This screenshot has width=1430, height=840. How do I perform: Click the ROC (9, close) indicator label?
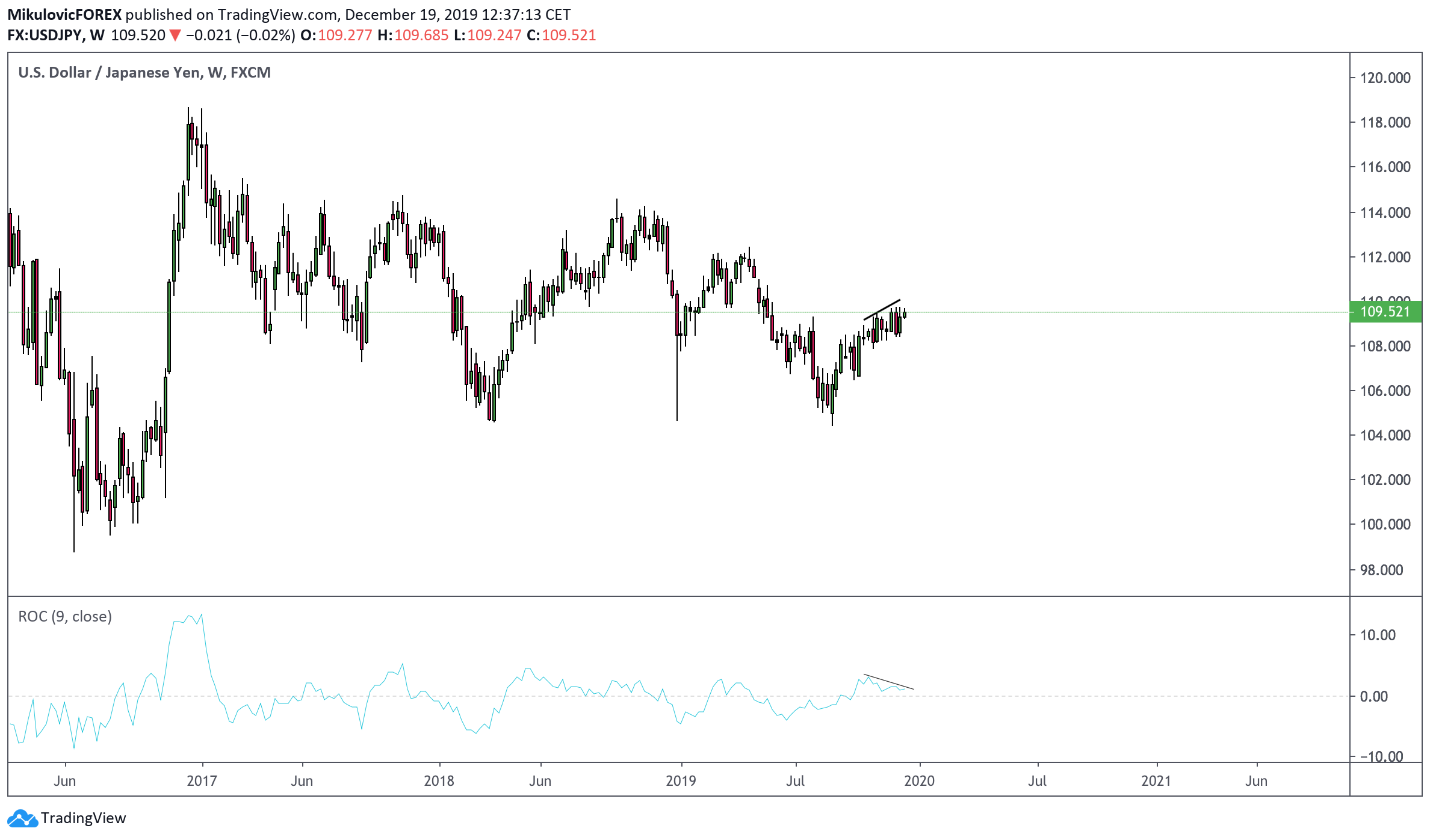point(65,616)
